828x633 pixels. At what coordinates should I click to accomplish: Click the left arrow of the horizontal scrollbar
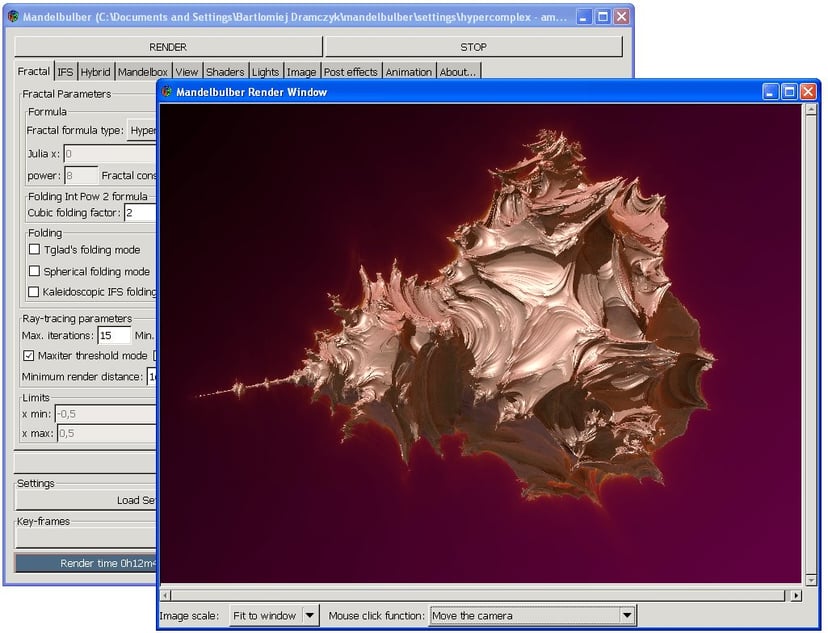(x=166, y=595)
